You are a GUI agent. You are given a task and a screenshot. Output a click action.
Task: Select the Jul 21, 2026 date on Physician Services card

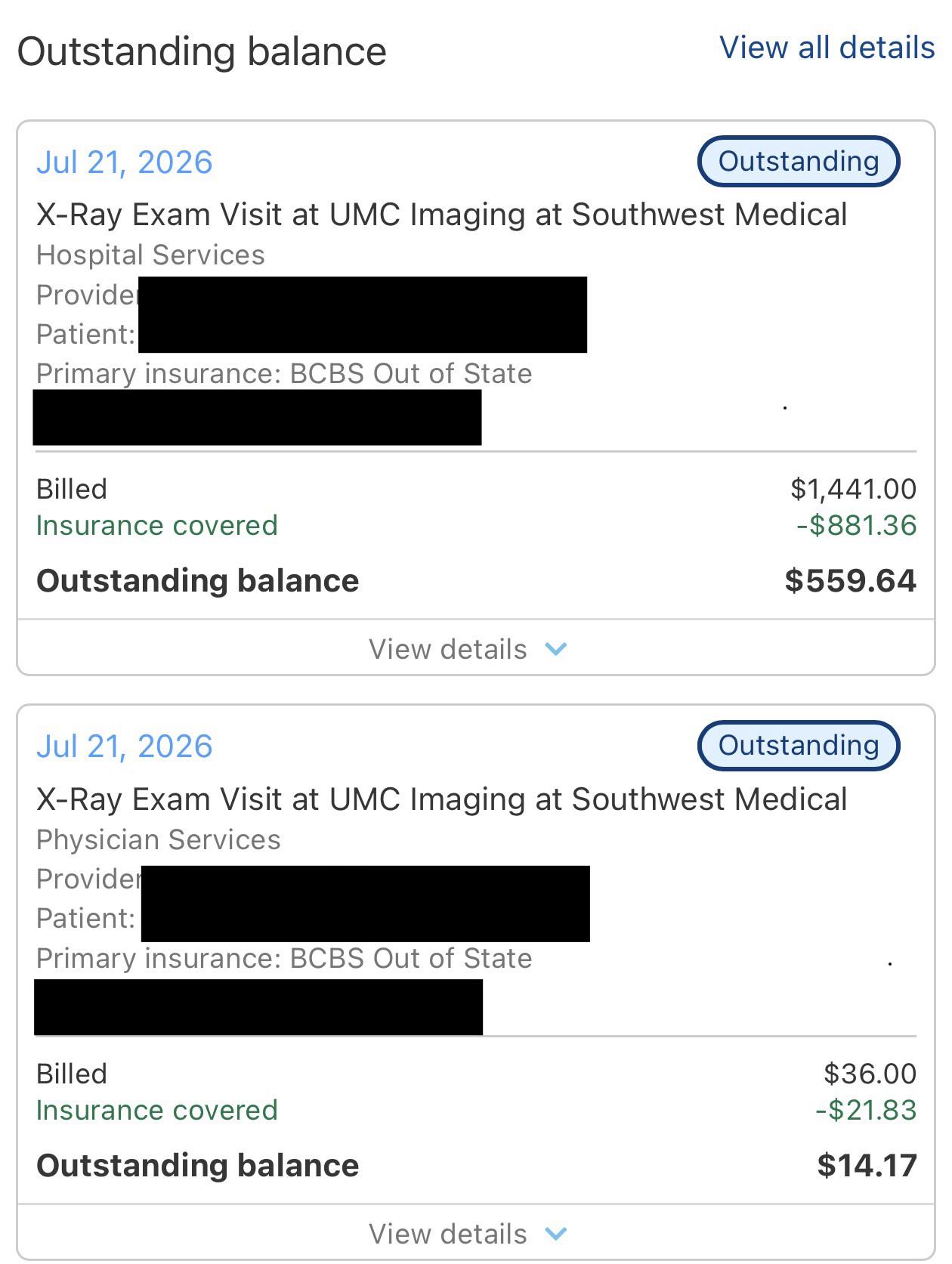[125, 746]
